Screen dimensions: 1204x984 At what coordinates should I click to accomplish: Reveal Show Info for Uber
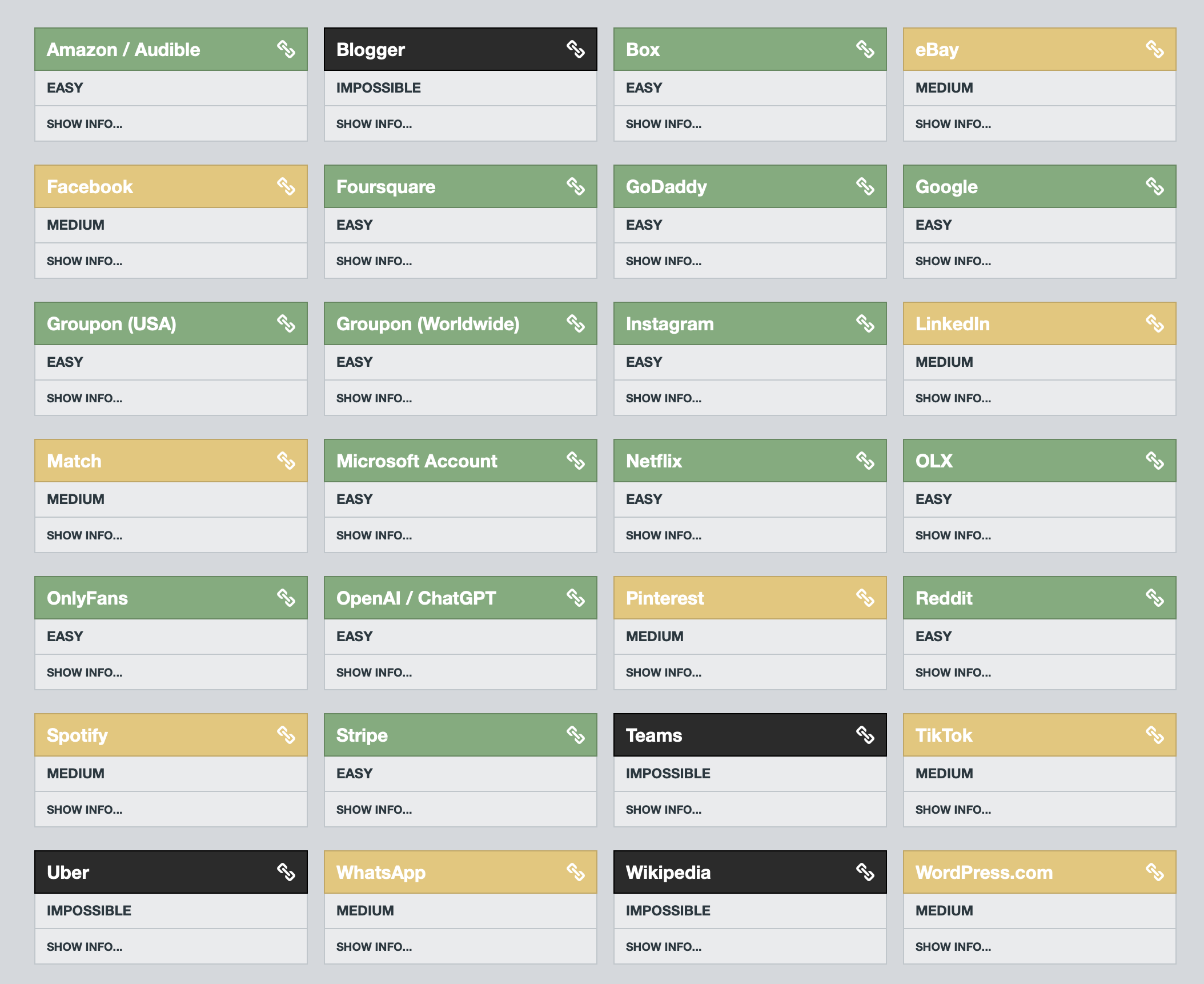(x=84, y=947)
